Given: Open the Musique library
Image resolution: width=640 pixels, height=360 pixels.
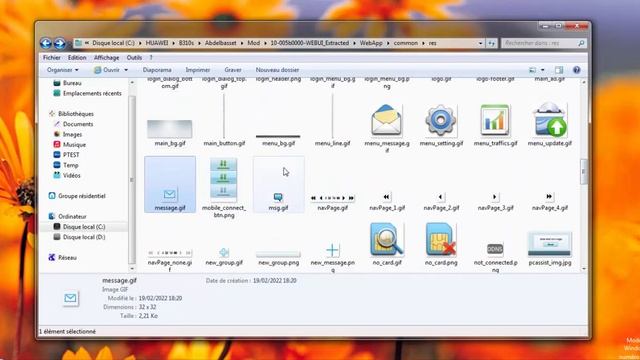Looking at the screenshot, I should coord(69,144).
